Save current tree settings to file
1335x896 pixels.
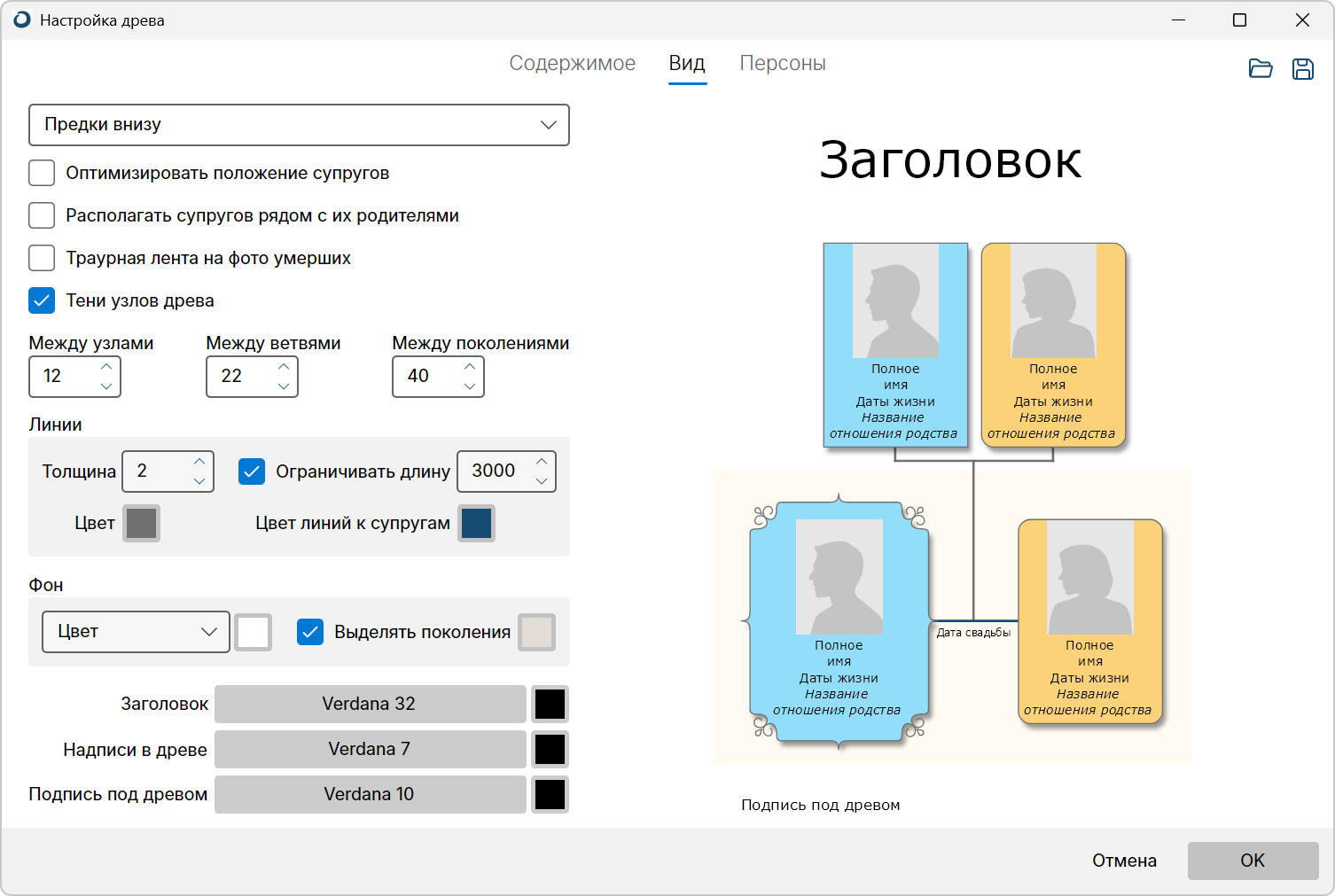pos(1303,67)
